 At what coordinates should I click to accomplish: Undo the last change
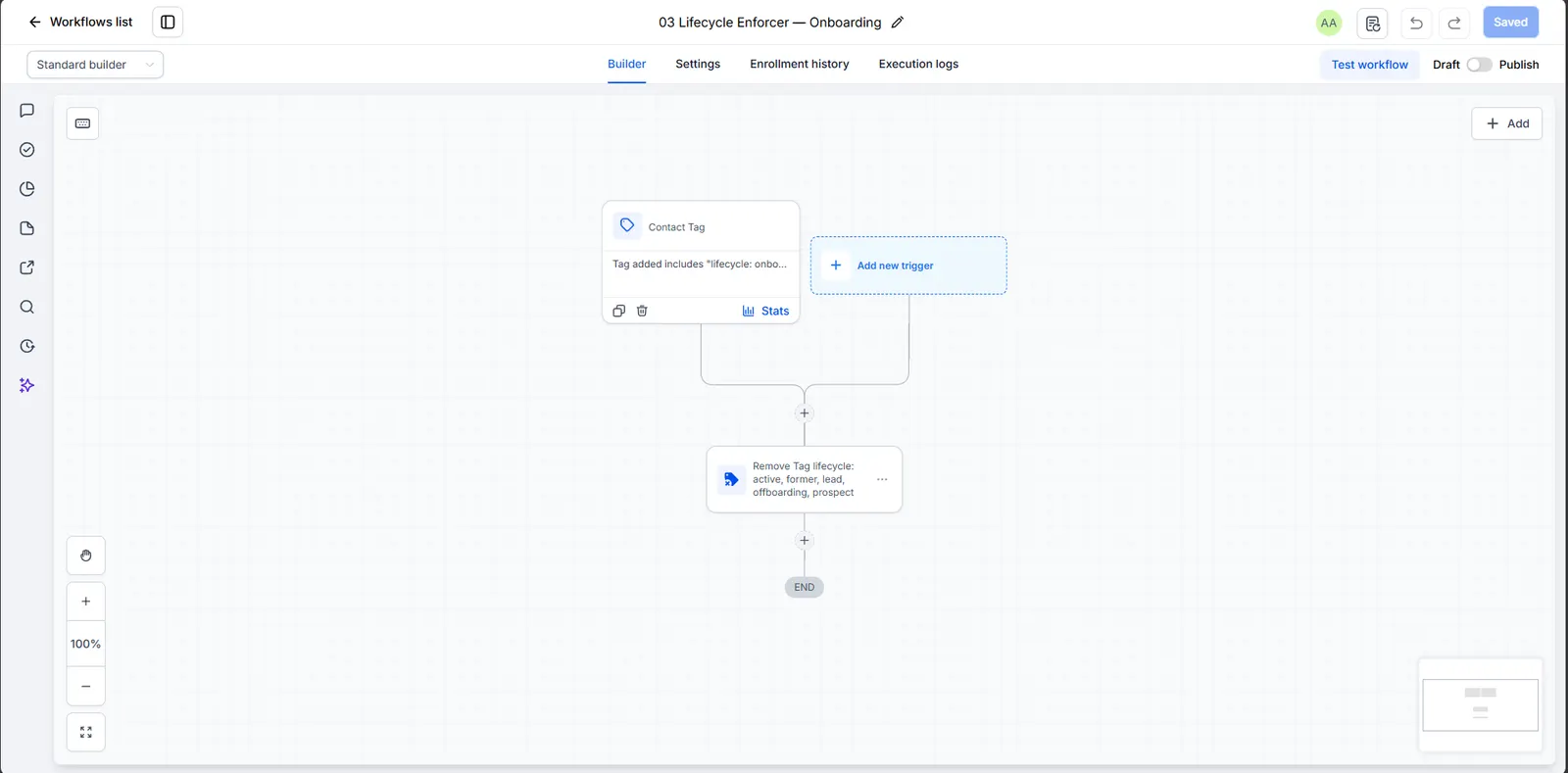point(1416,23)
